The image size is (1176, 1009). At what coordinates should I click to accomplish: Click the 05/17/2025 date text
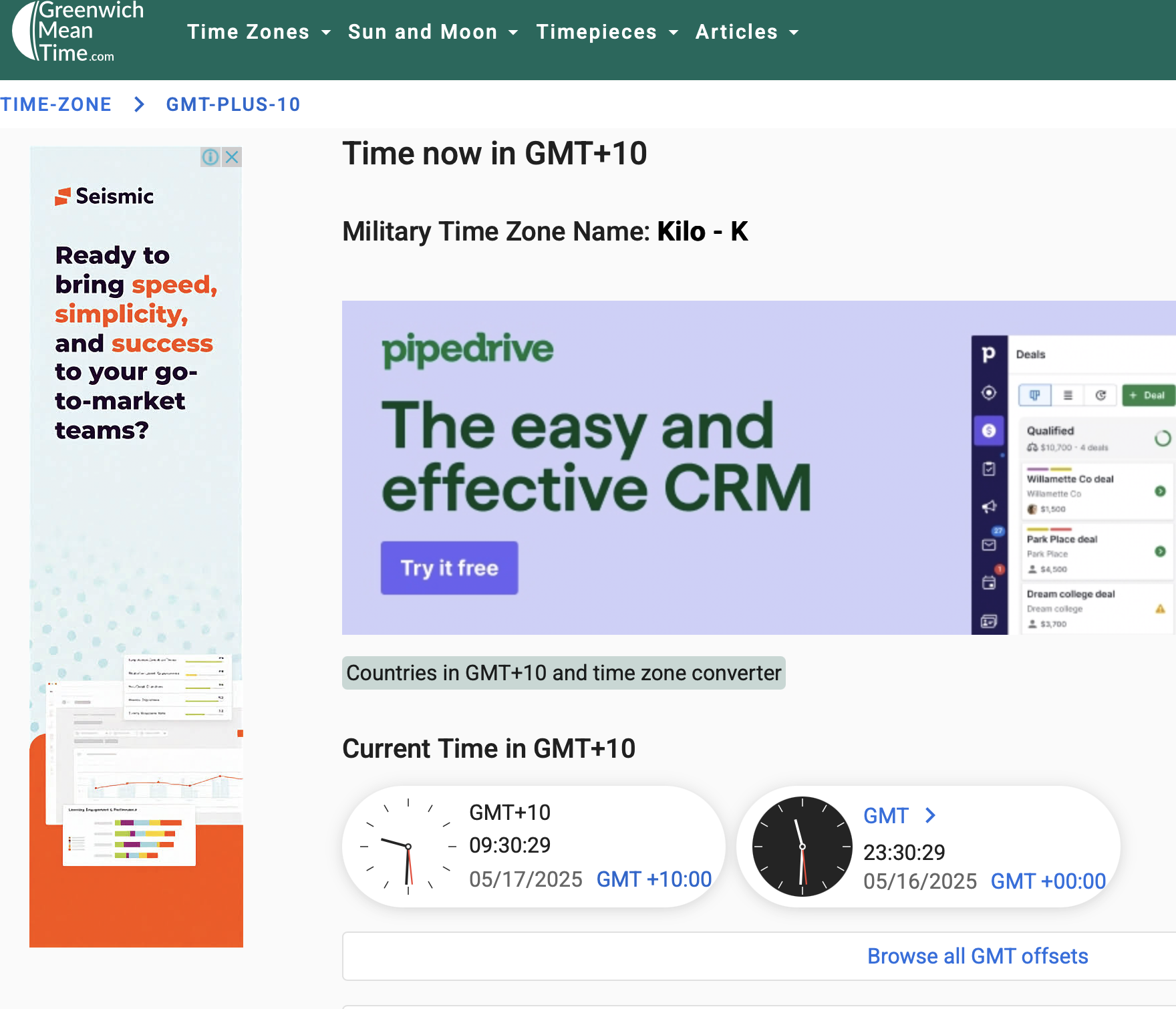click(525, 879)
